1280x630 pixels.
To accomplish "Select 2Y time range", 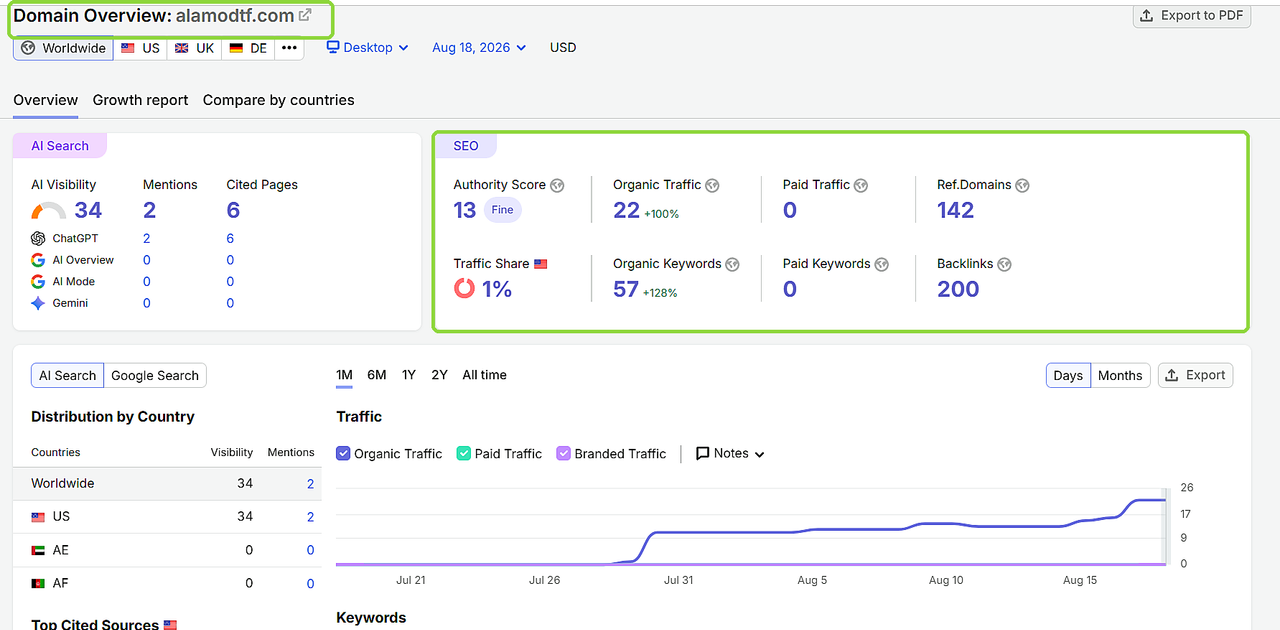I will 439,375.
